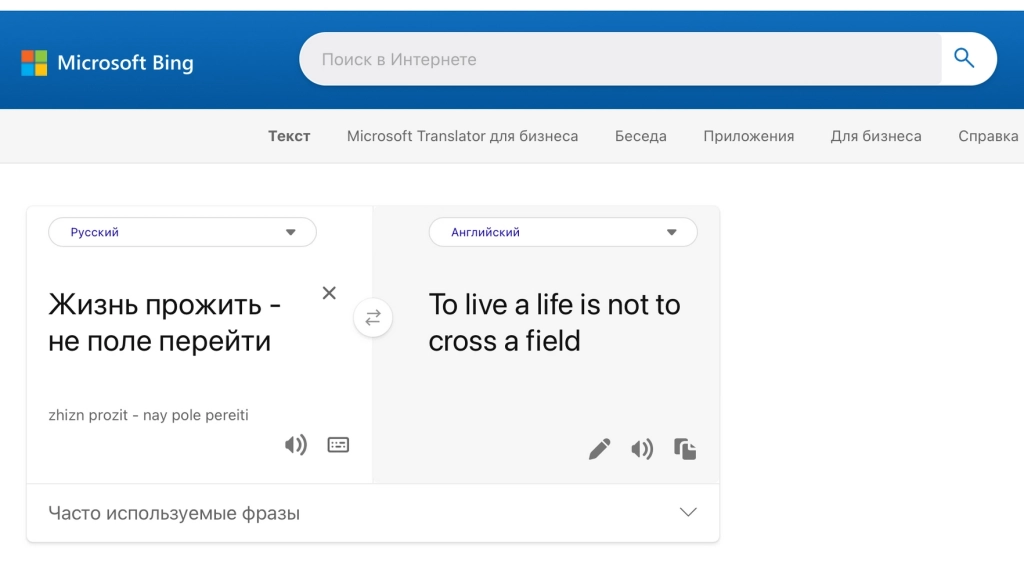Viewport: 1024px width, 580px height.
Task: Focus the Поиск в Интернете search field
Action: coord(620,59)
